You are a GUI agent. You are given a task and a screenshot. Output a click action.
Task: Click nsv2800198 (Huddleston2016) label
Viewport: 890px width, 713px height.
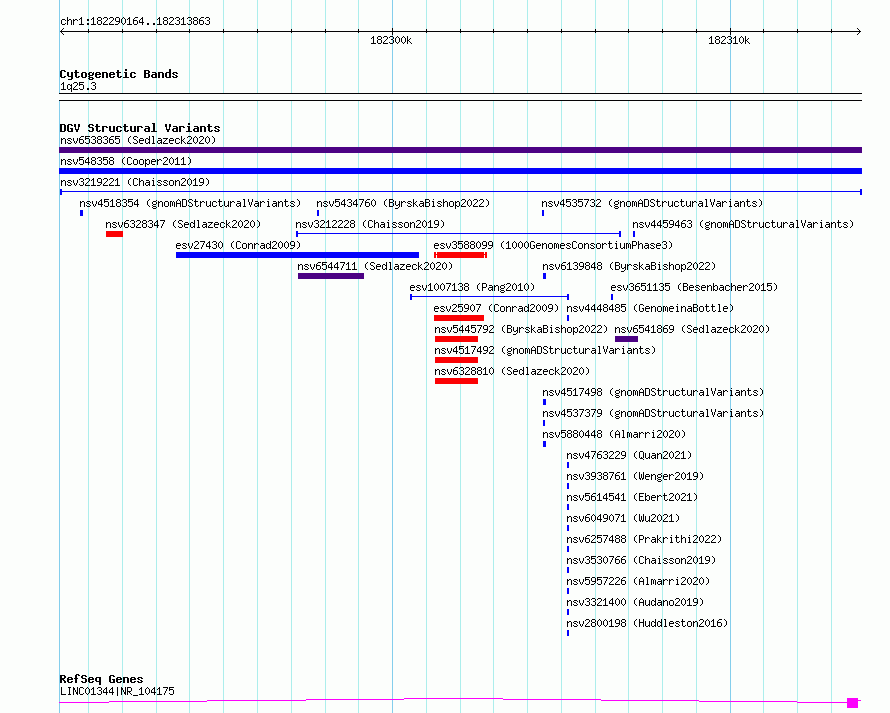[648, 623]
